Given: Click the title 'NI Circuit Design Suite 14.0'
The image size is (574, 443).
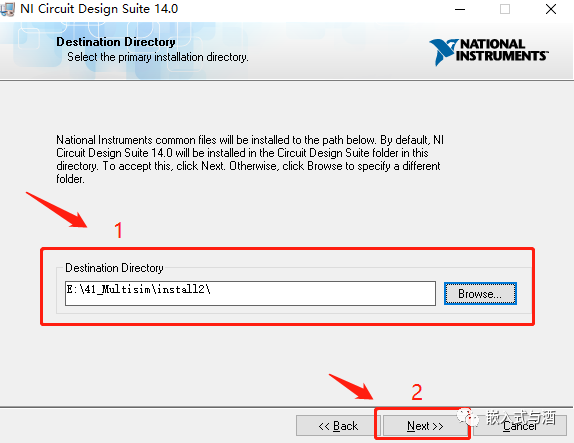Looking at the screenshot, I should (99, 9).
